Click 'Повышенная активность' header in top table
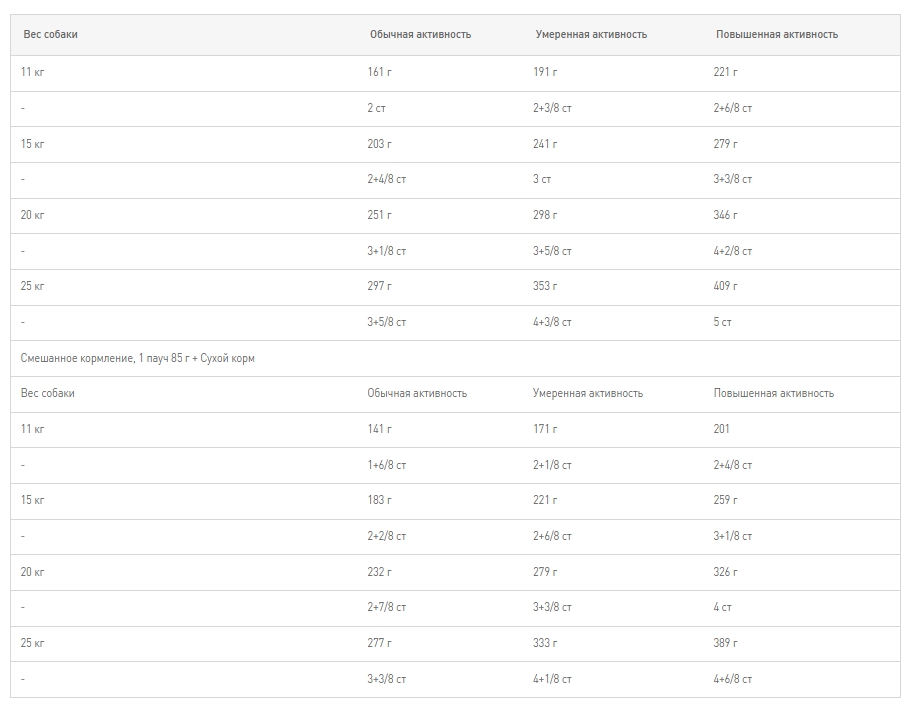 click(777, 34)
